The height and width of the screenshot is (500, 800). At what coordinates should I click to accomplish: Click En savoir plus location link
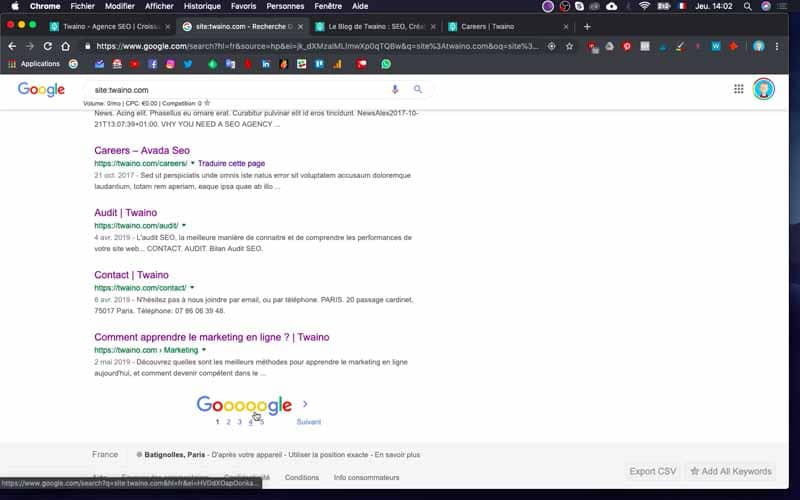(x=397, y=455)
